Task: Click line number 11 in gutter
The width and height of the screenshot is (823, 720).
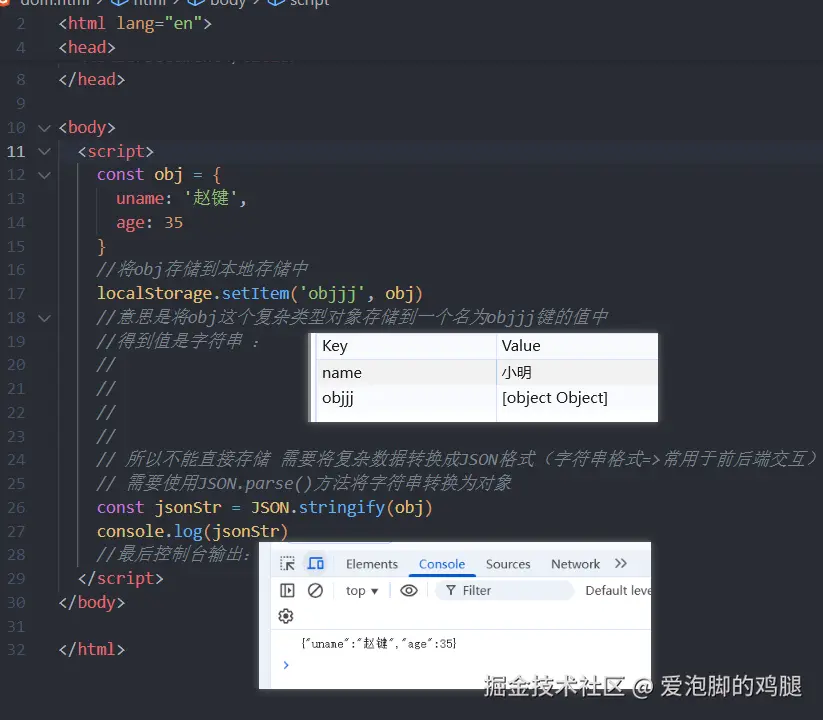Action: tap(16, 152)
